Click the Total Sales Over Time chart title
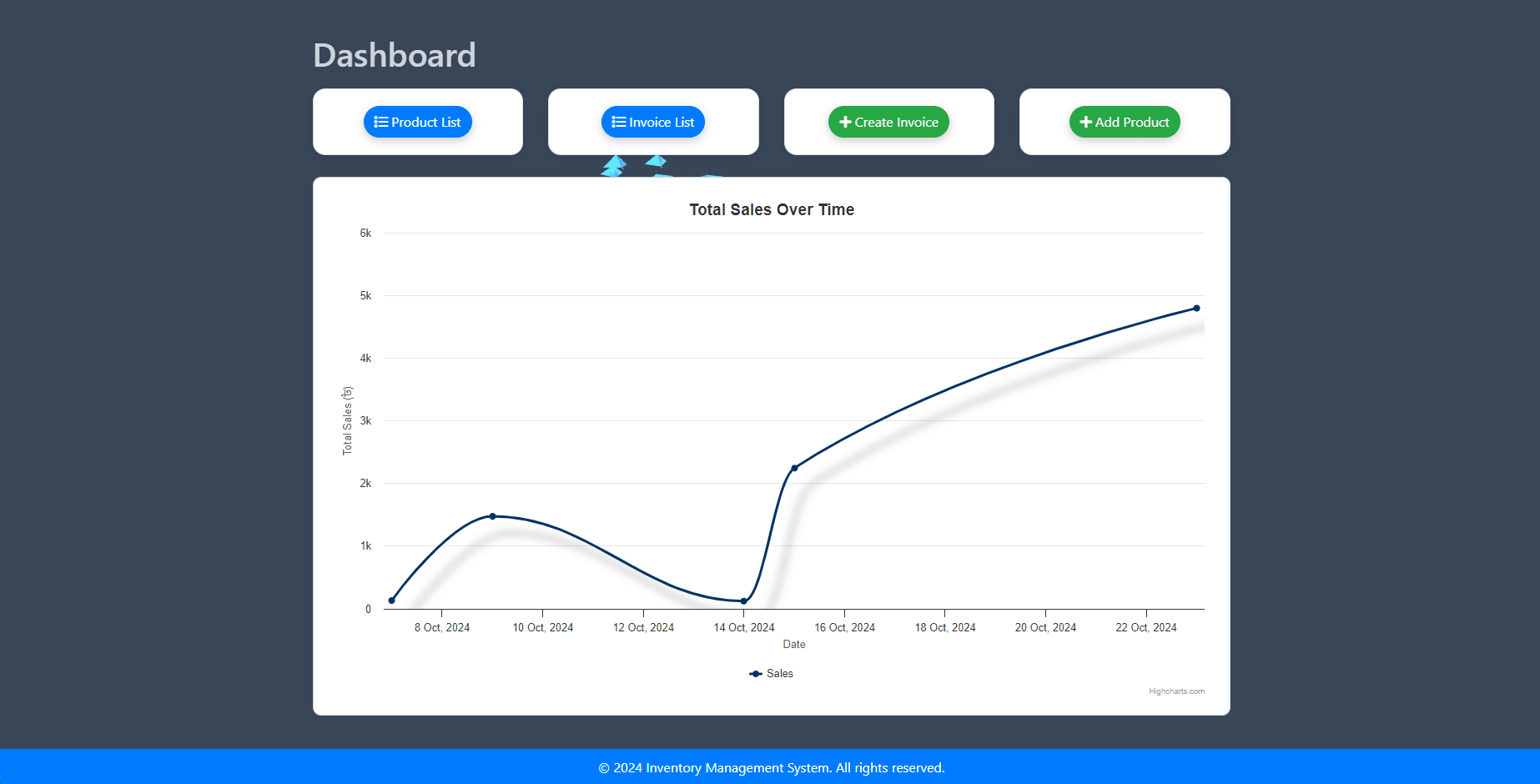This screenshot has height=784, width=1540. pos(772,210)
